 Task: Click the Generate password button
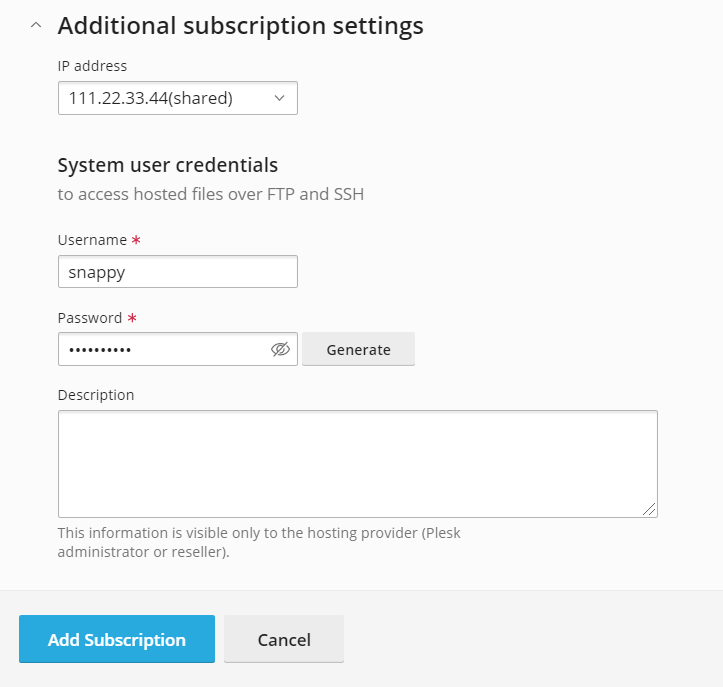point(358,349)
